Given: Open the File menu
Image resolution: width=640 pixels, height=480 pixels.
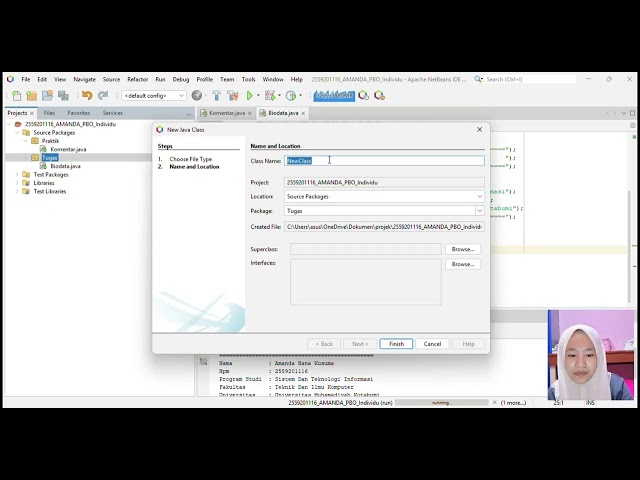Looking at the screenshot, I should pyautogui.click(x=26, y=79).
